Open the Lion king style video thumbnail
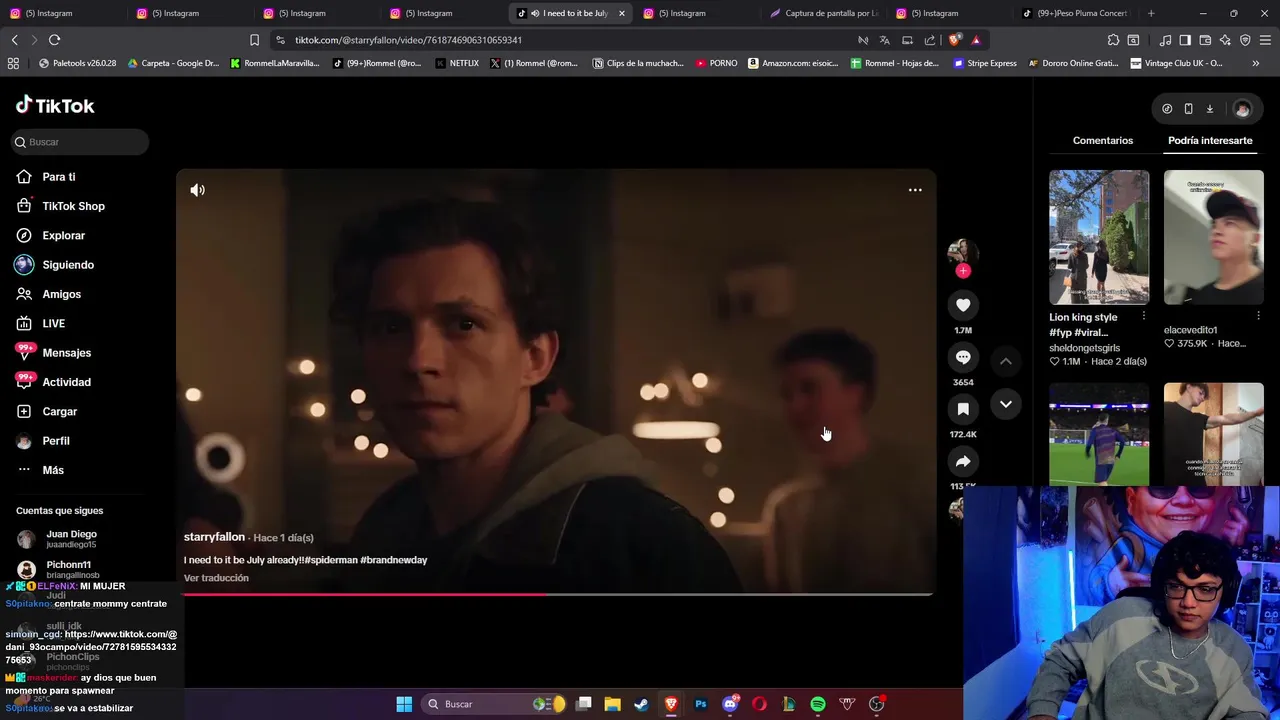This screenshot has height=720, width=1280. pos(1099,237)
